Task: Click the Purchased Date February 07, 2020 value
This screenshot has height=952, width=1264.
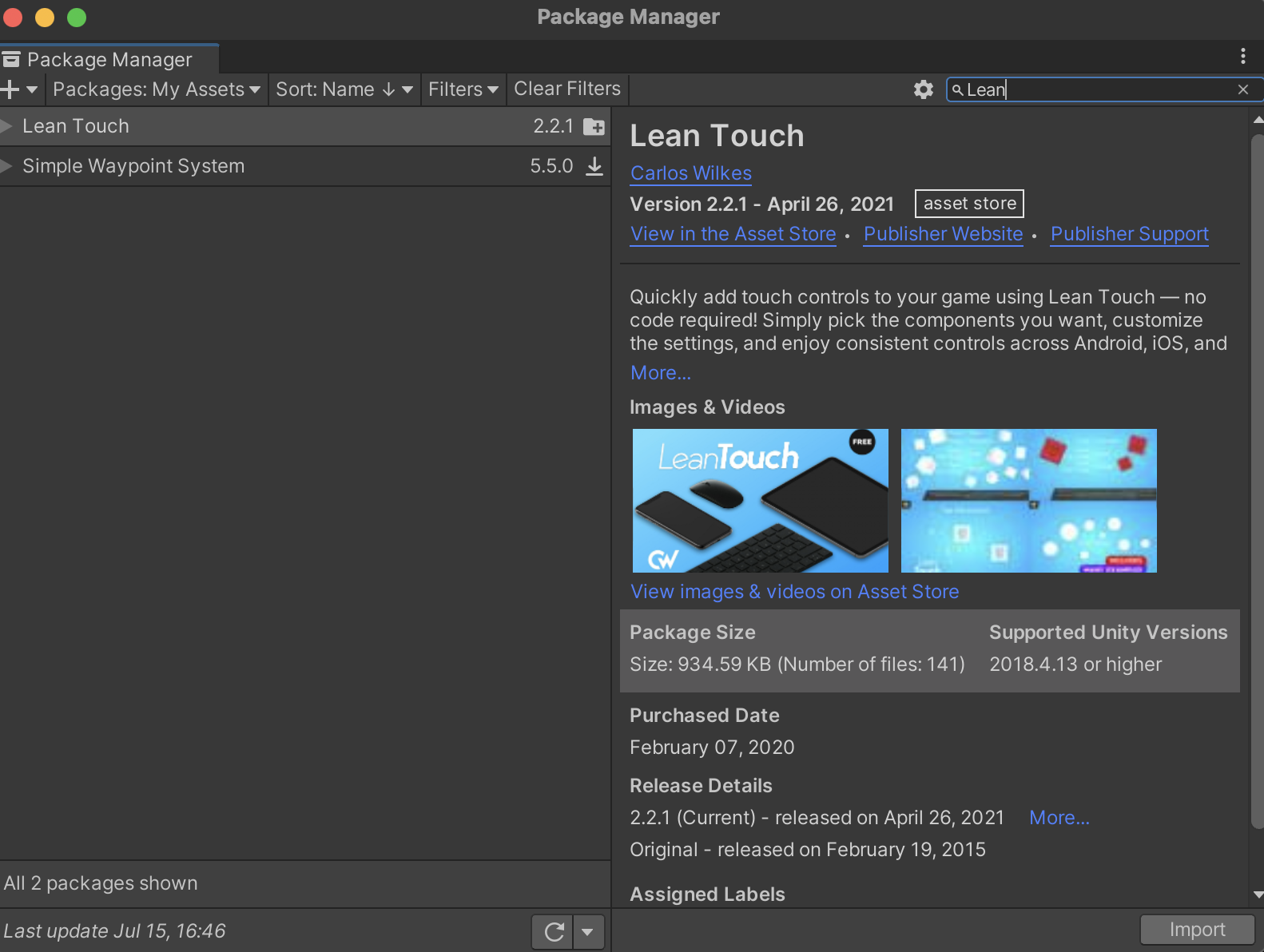Action: tap(712, 748)
